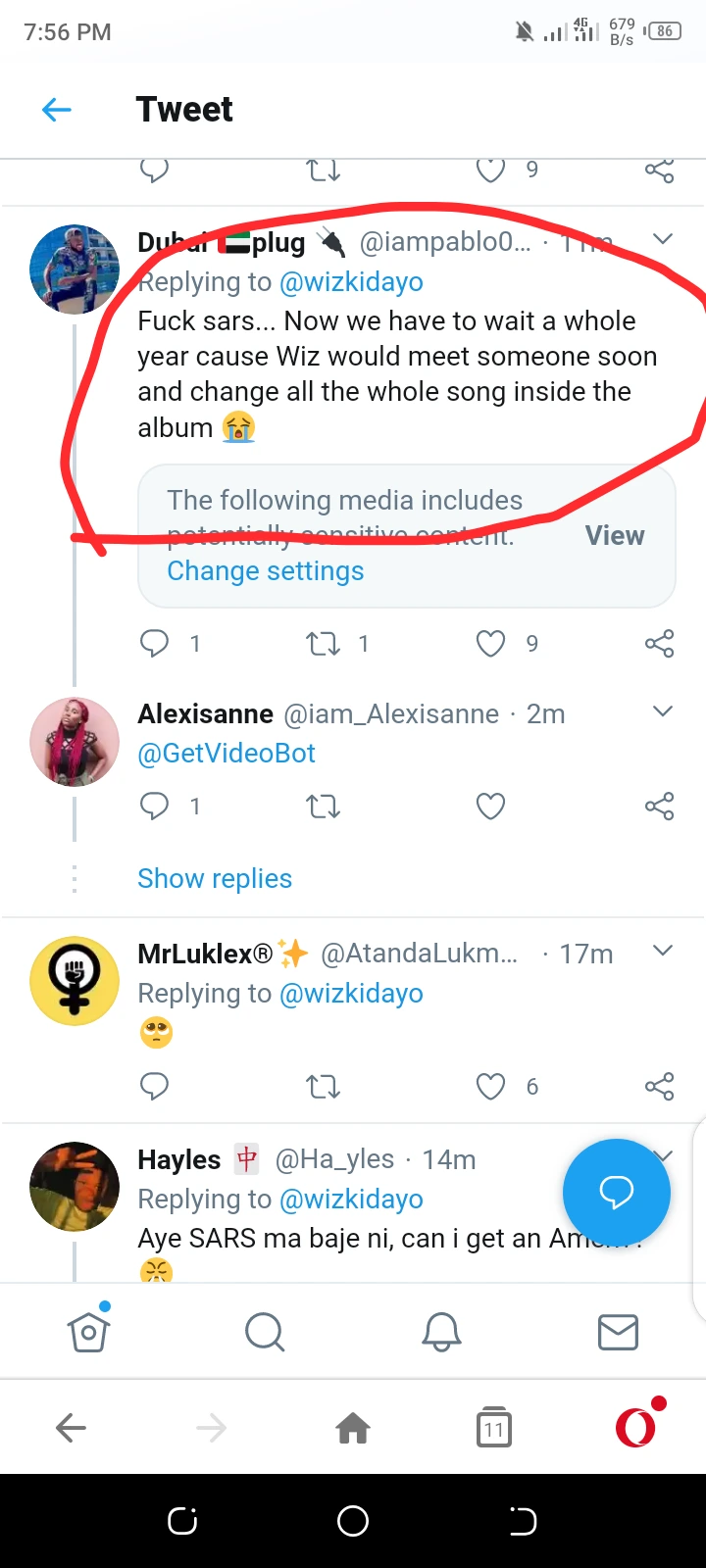The image size is (706, 1568).
Task: Like Alexisanne's @GetVideoBot tweet
Action: [x=490, y=806]
